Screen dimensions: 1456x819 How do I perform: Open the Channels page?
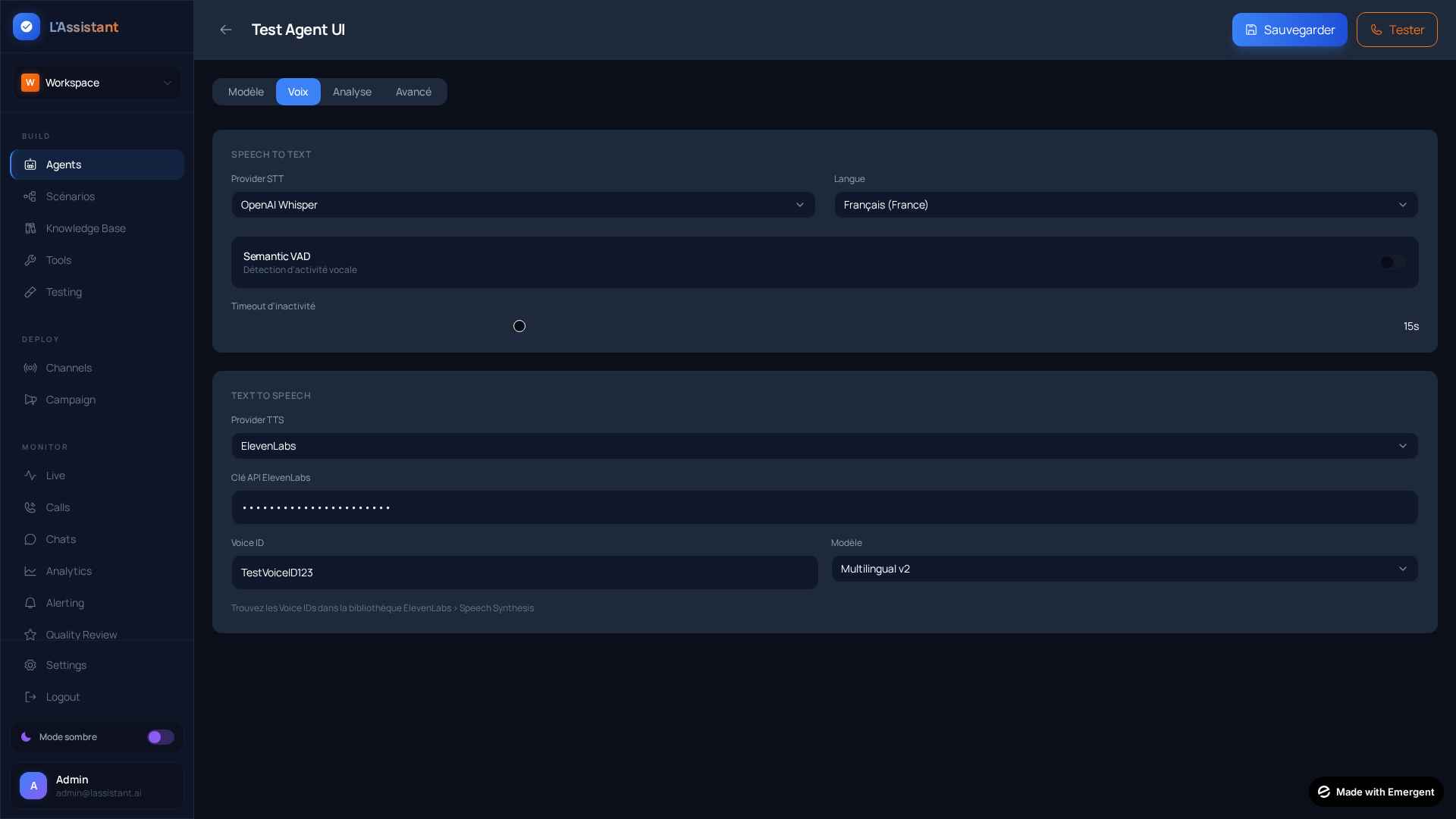(68, 368)
